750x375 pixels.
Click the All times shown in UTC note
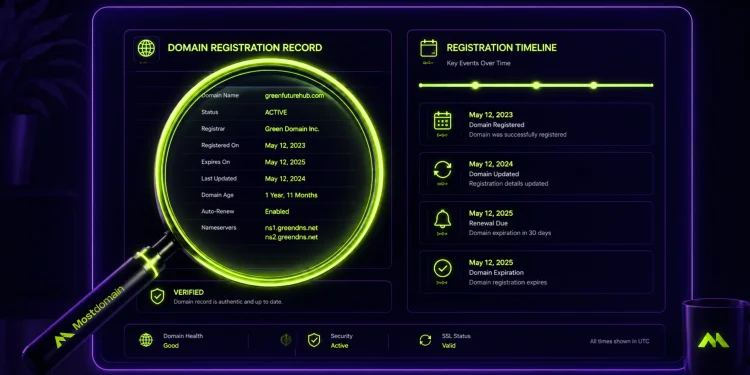click(620, 342)
